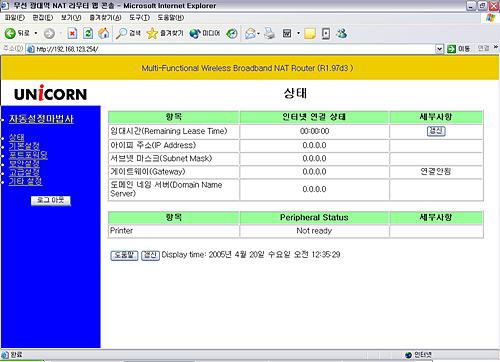Click the Windows flag logo in menu bar
Viewport: 500px width, 362px height.
point(490,18)
